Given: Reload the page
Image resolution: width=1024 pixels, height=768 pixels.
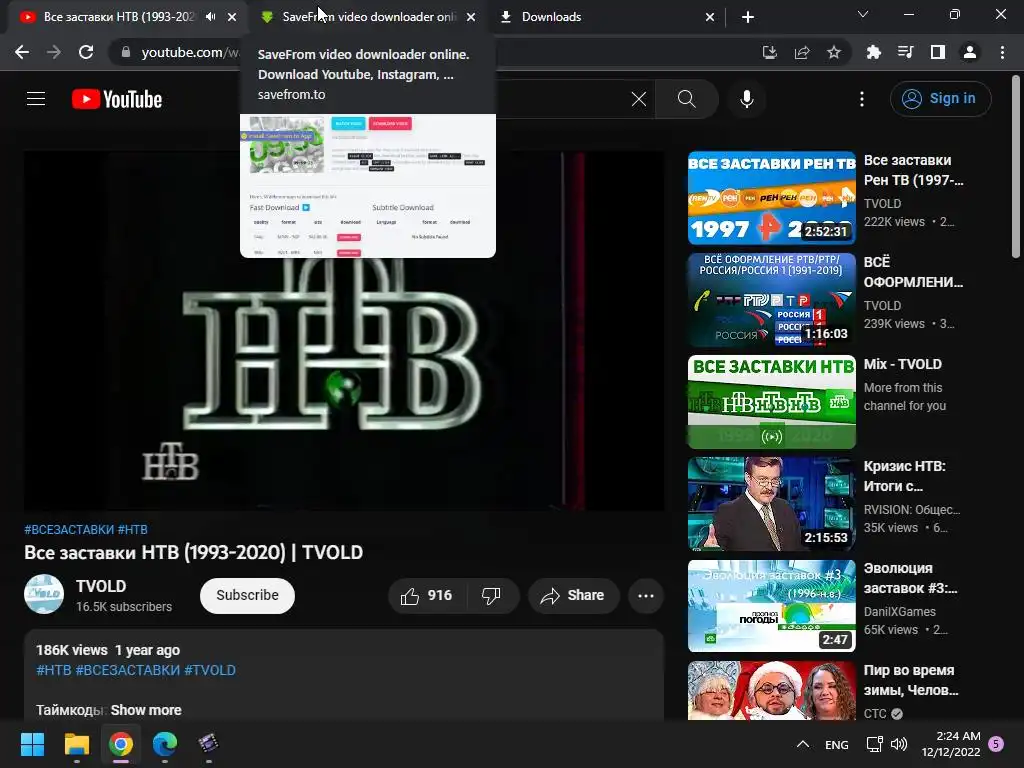Looking at the screenshot, I should pyautogui.click(x=86, y=52).
